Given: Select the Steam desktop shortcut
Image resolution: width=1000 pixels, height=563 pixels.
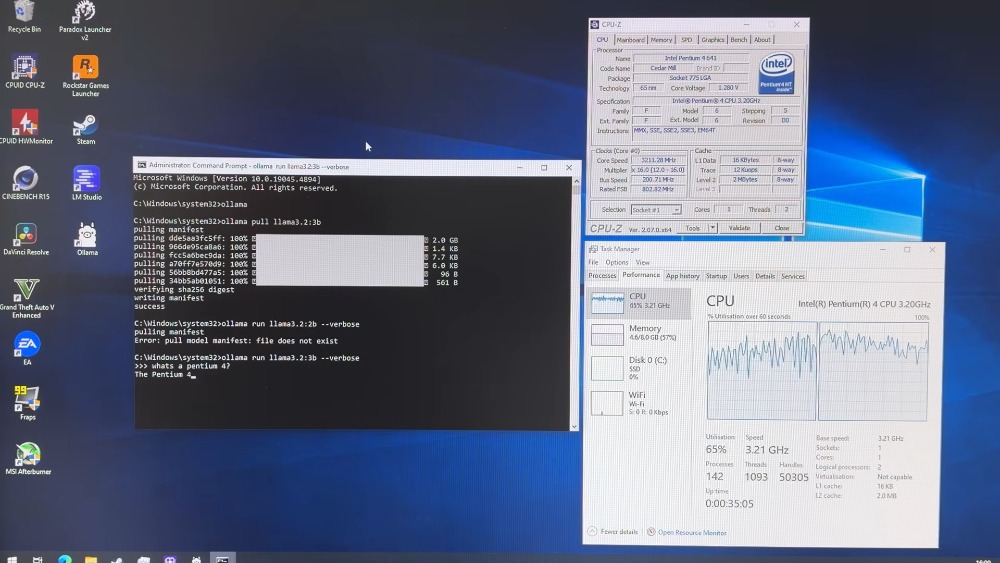Looking at the screenshot, I should [x=85, y=129].
